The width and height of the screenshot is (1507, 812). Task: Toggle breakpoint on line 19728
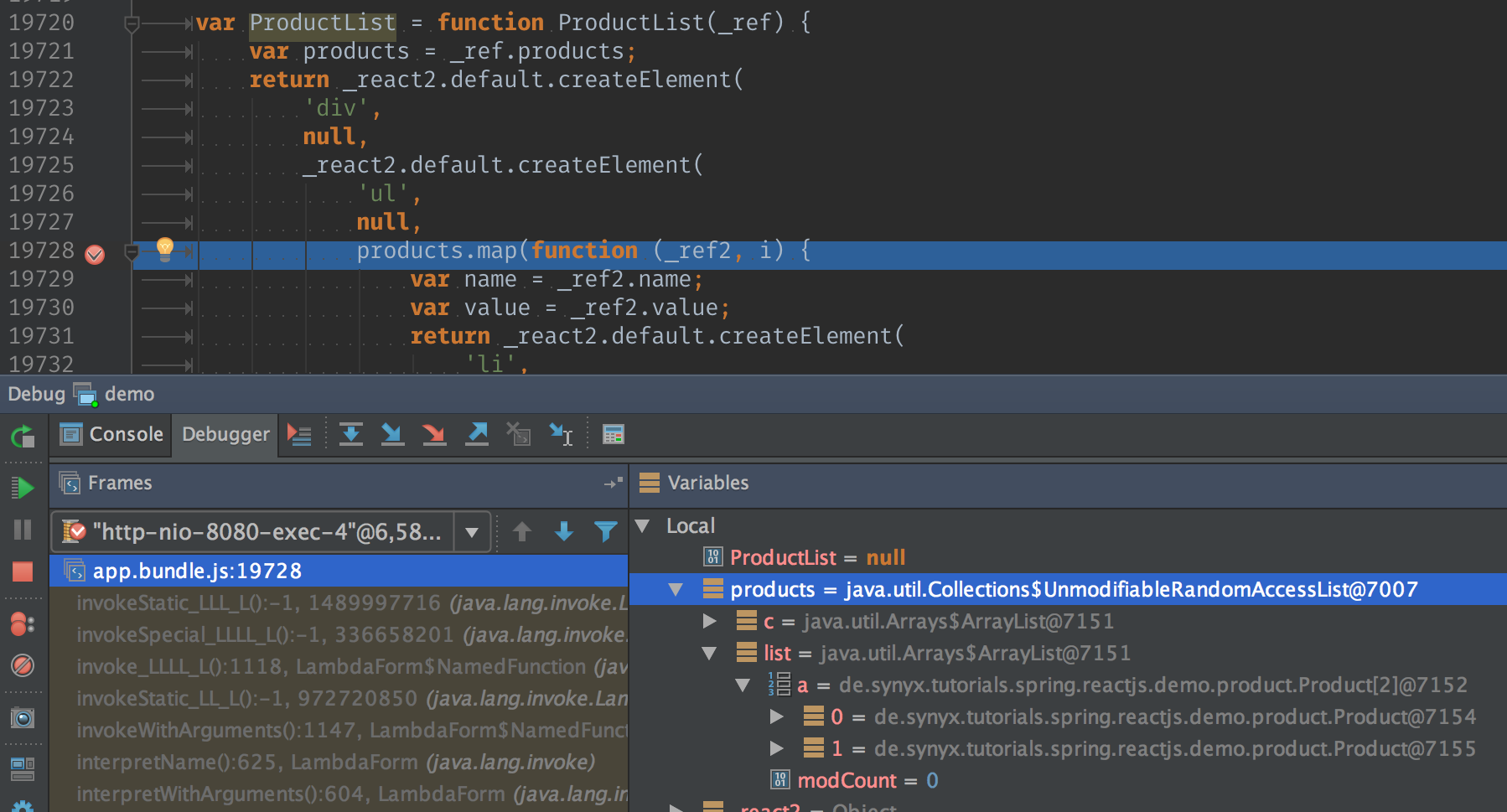click(95, 254)
